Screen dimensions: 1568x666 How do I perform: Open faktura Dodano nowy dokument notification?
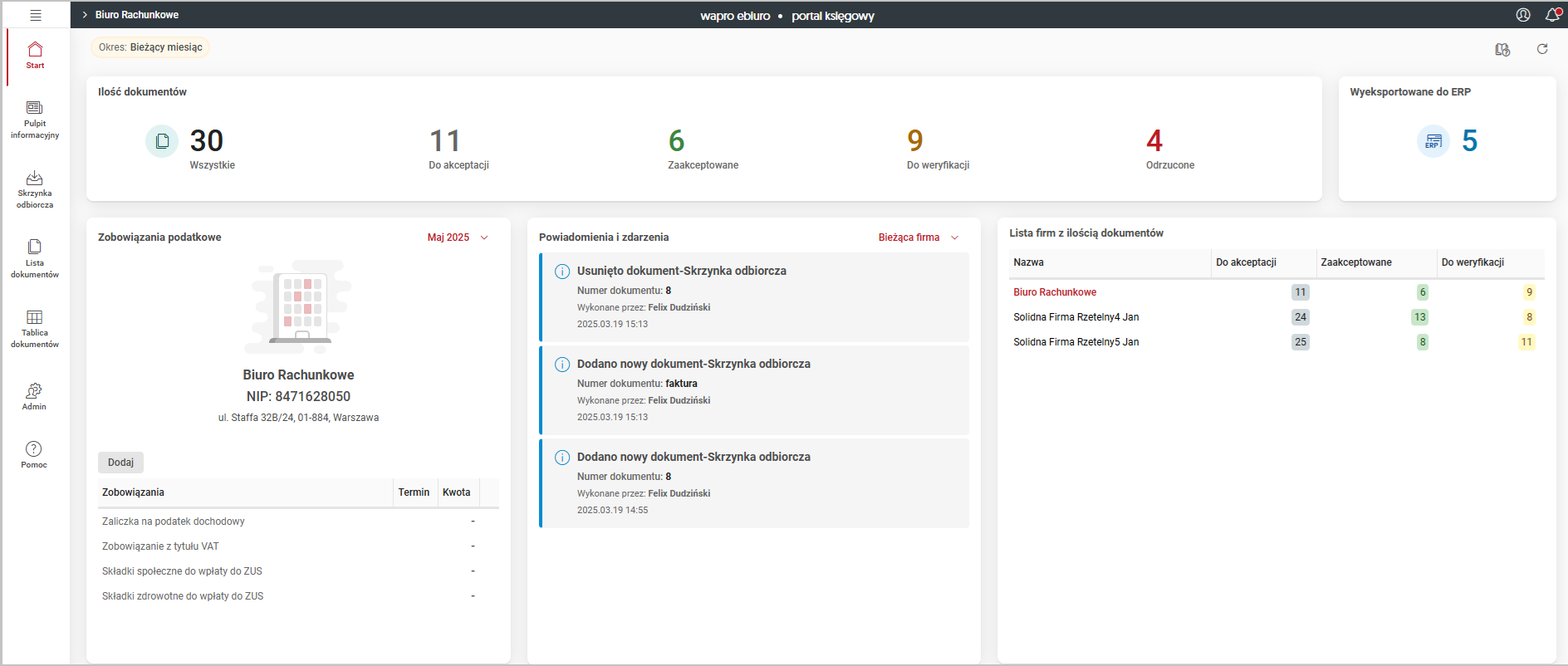(x=754, y=390)
